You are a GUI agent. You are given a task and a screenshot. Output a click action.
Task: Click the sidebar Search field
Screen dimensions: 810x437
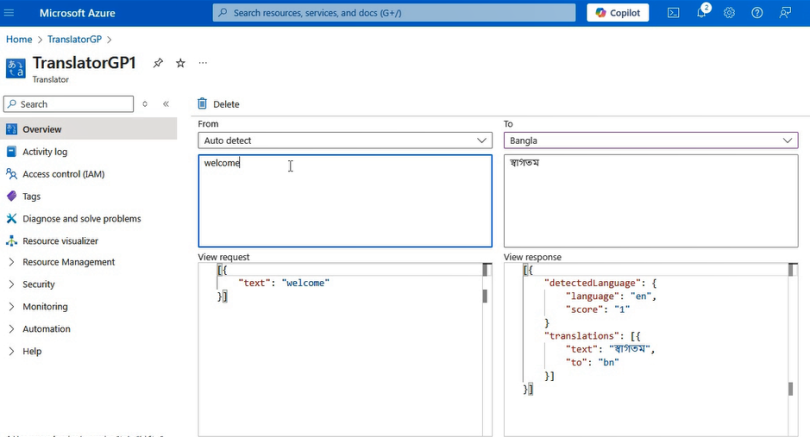tap(69, 104)
